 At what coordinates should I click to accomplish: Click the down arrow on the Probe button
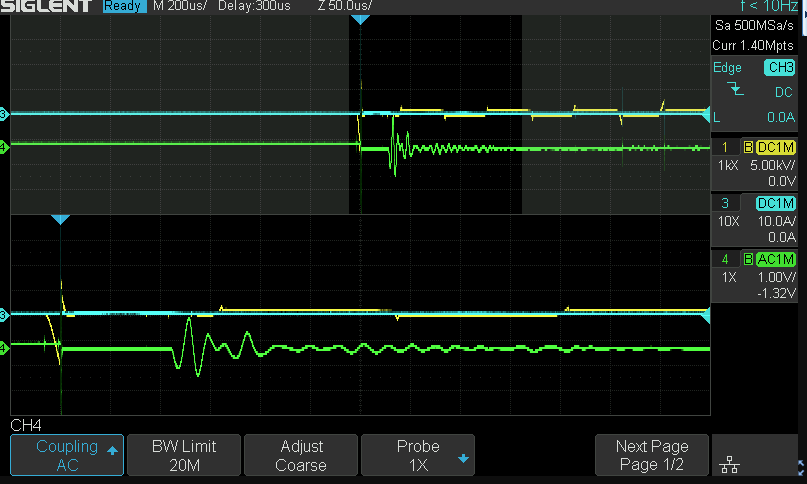point(463,458)
